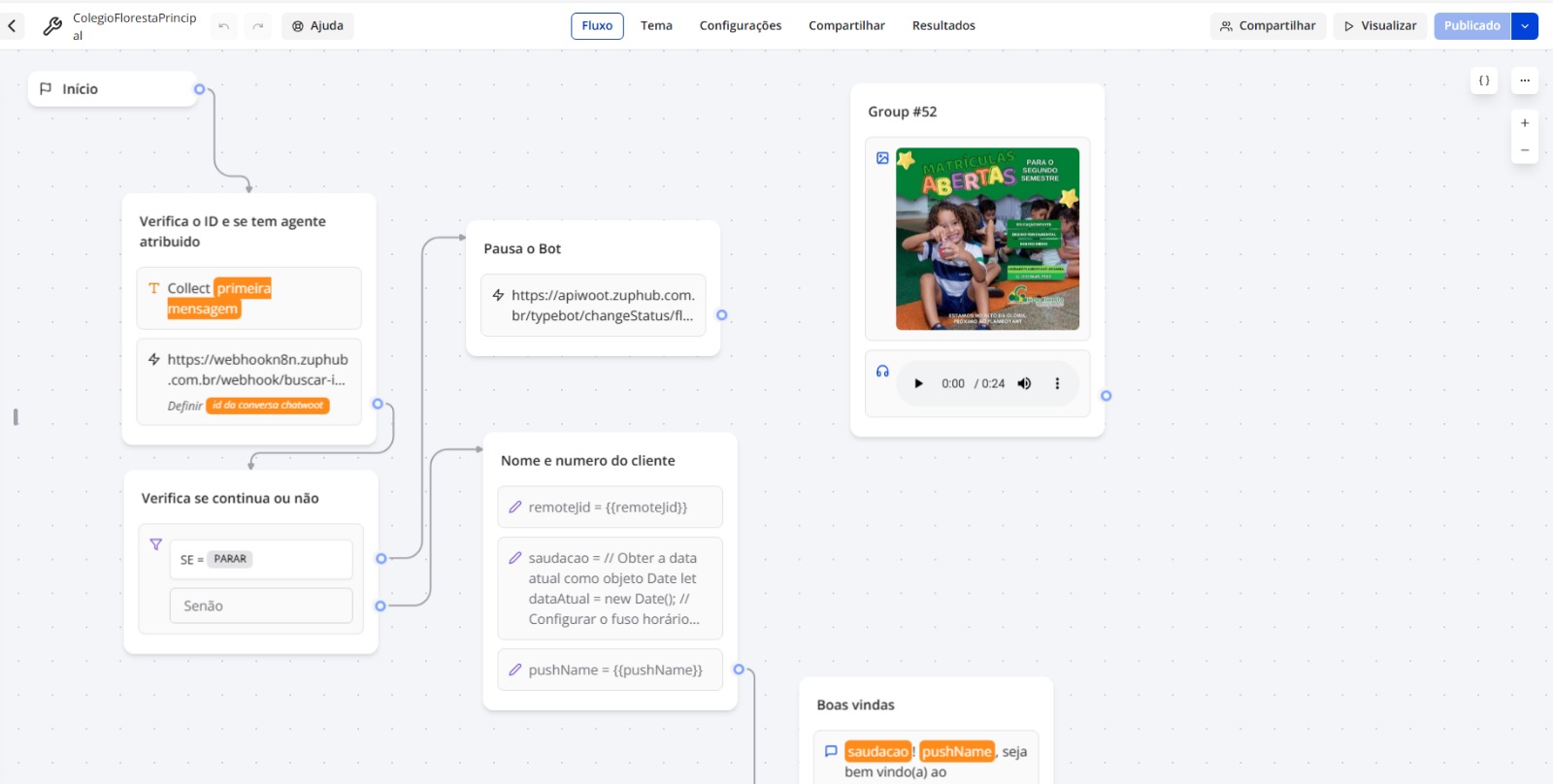
Task: Switch to Fluxo tab
Action: pos(597,26)
